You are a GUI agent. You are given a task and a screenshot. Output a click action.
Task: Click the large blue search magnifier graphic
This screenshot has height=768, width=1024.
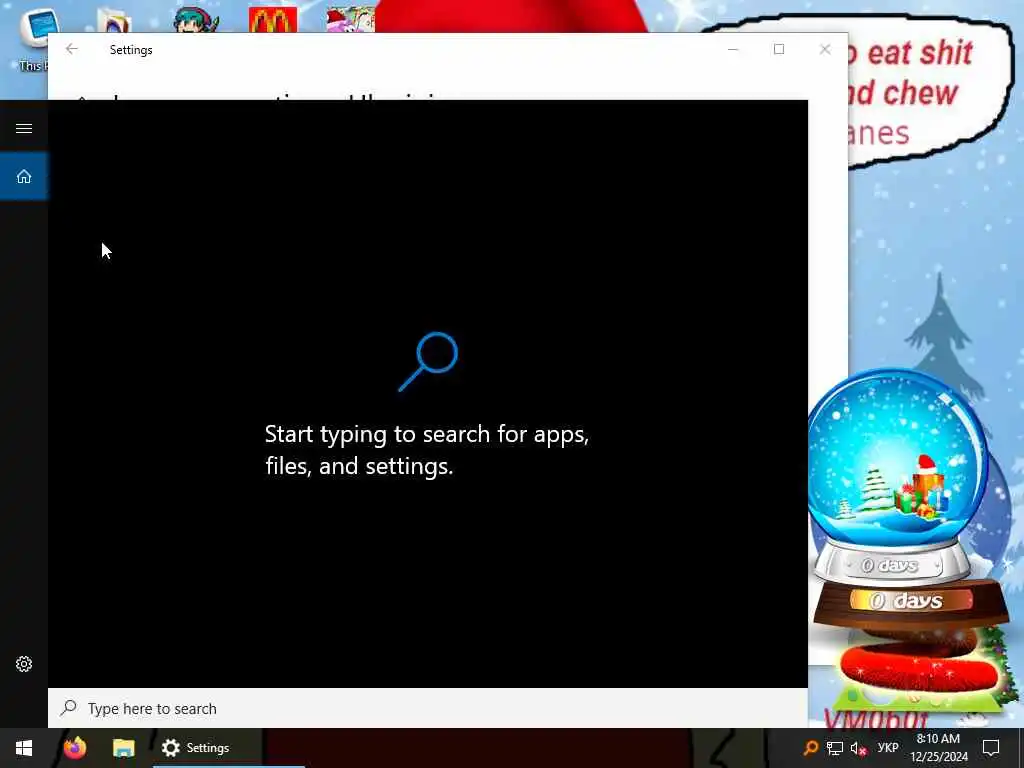point(428,362)
